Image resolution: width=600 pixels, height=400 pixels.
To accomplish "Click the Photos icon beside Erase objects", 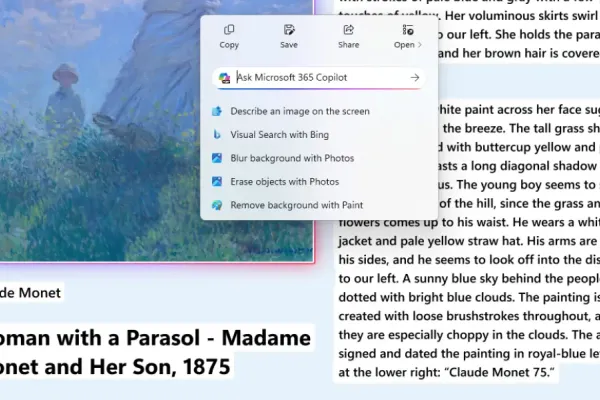I will (217, 181).
